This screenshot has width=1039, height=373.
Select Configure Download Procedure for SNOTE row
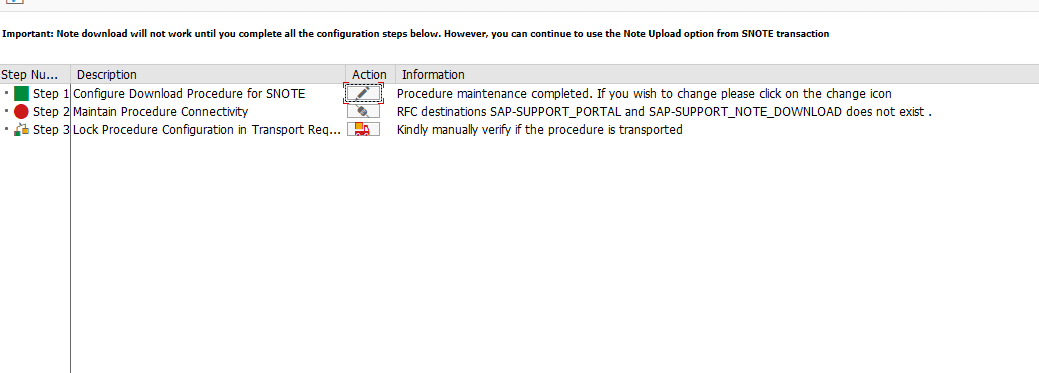(189, 93)
